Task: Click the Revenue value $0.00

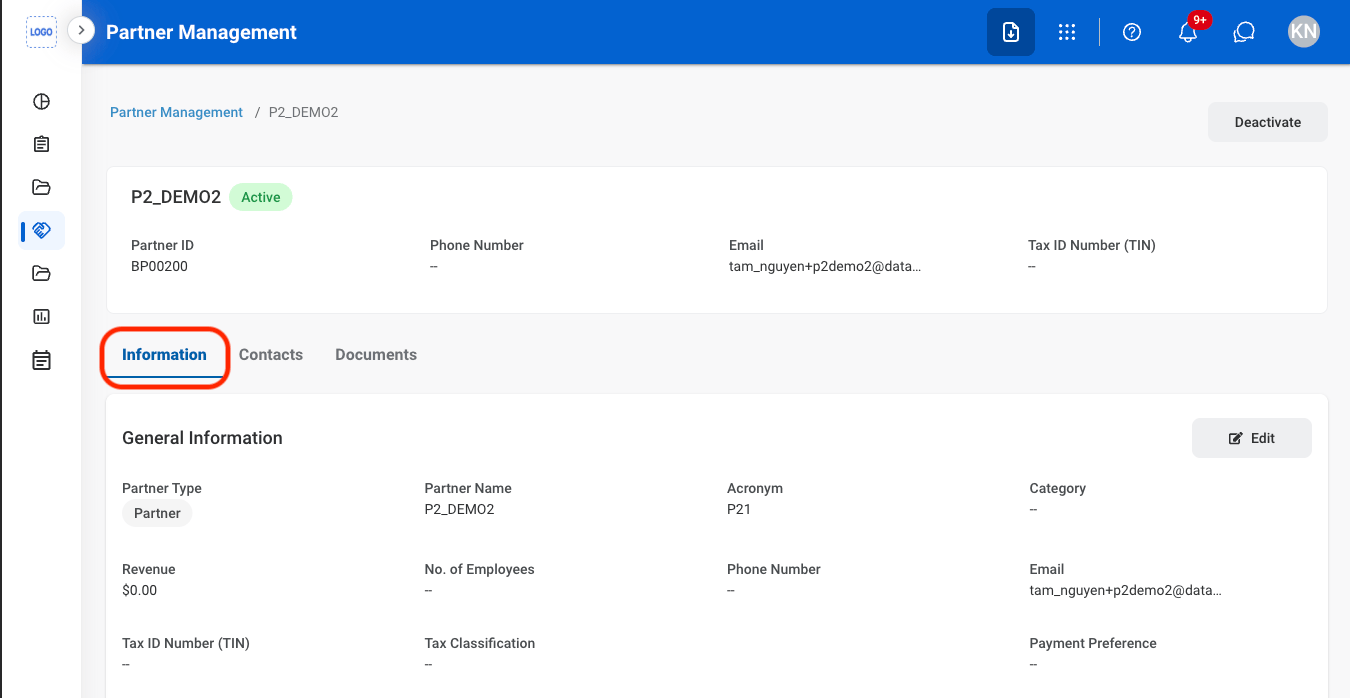Action: tap(140, 590)
